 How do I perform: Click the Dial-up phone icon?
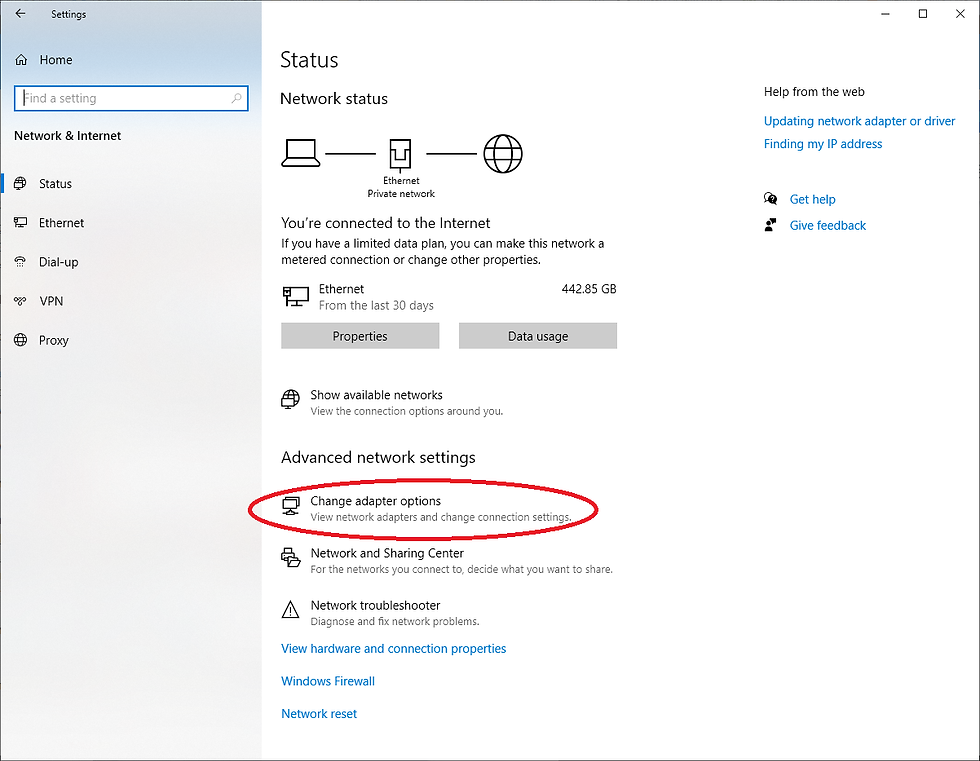click(x=21, y=262)
